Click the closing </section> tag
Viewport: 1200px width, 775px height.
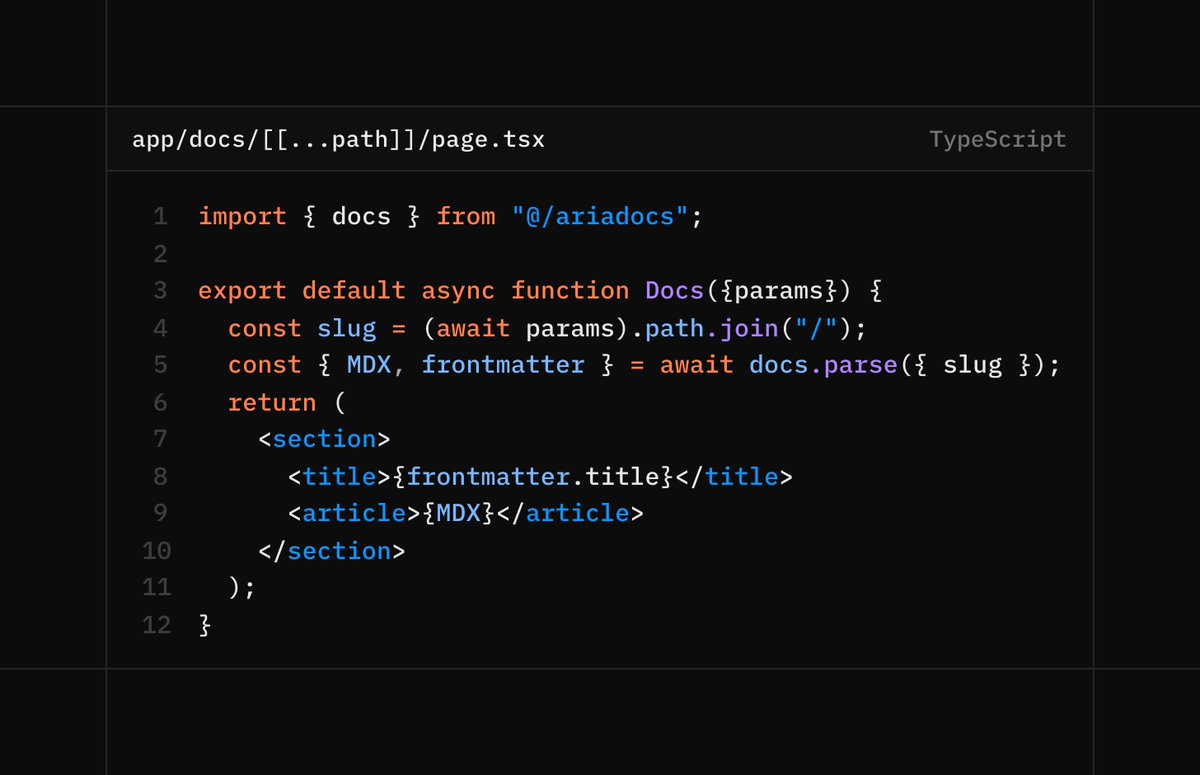pos(332,552)
